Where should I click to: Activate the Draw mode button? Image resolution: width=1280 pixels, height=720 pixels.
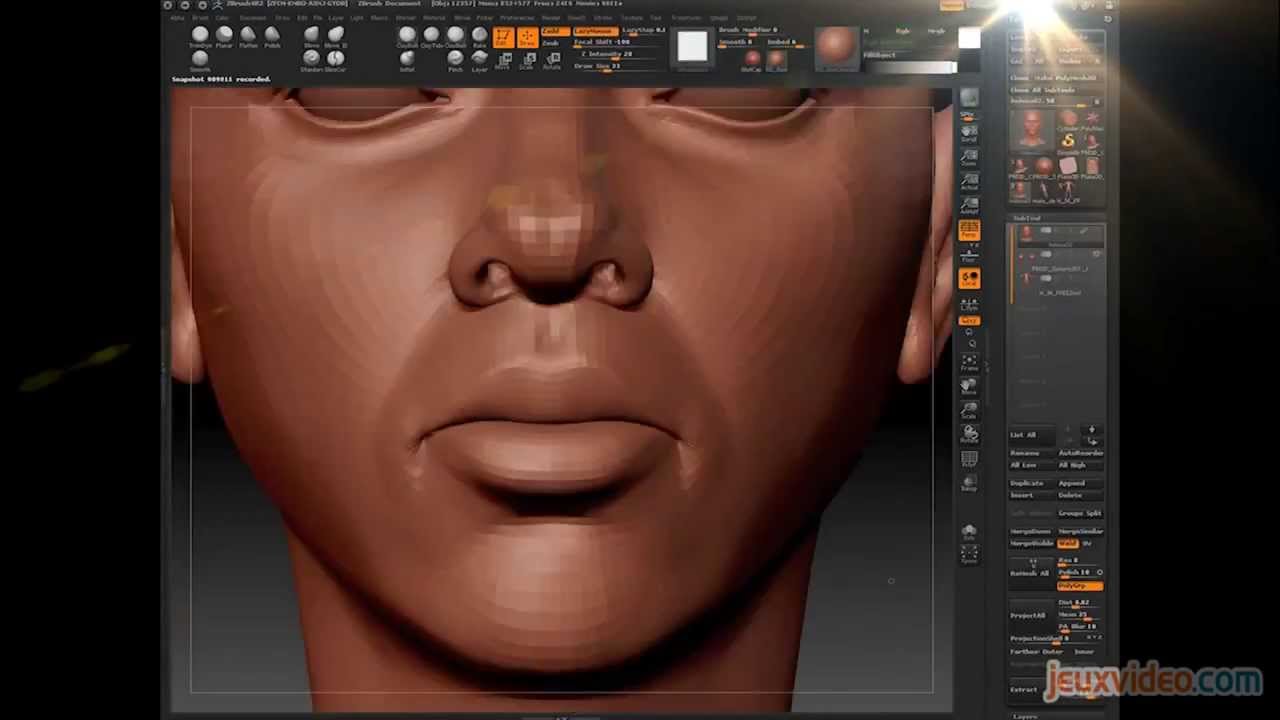pos(527,37)
